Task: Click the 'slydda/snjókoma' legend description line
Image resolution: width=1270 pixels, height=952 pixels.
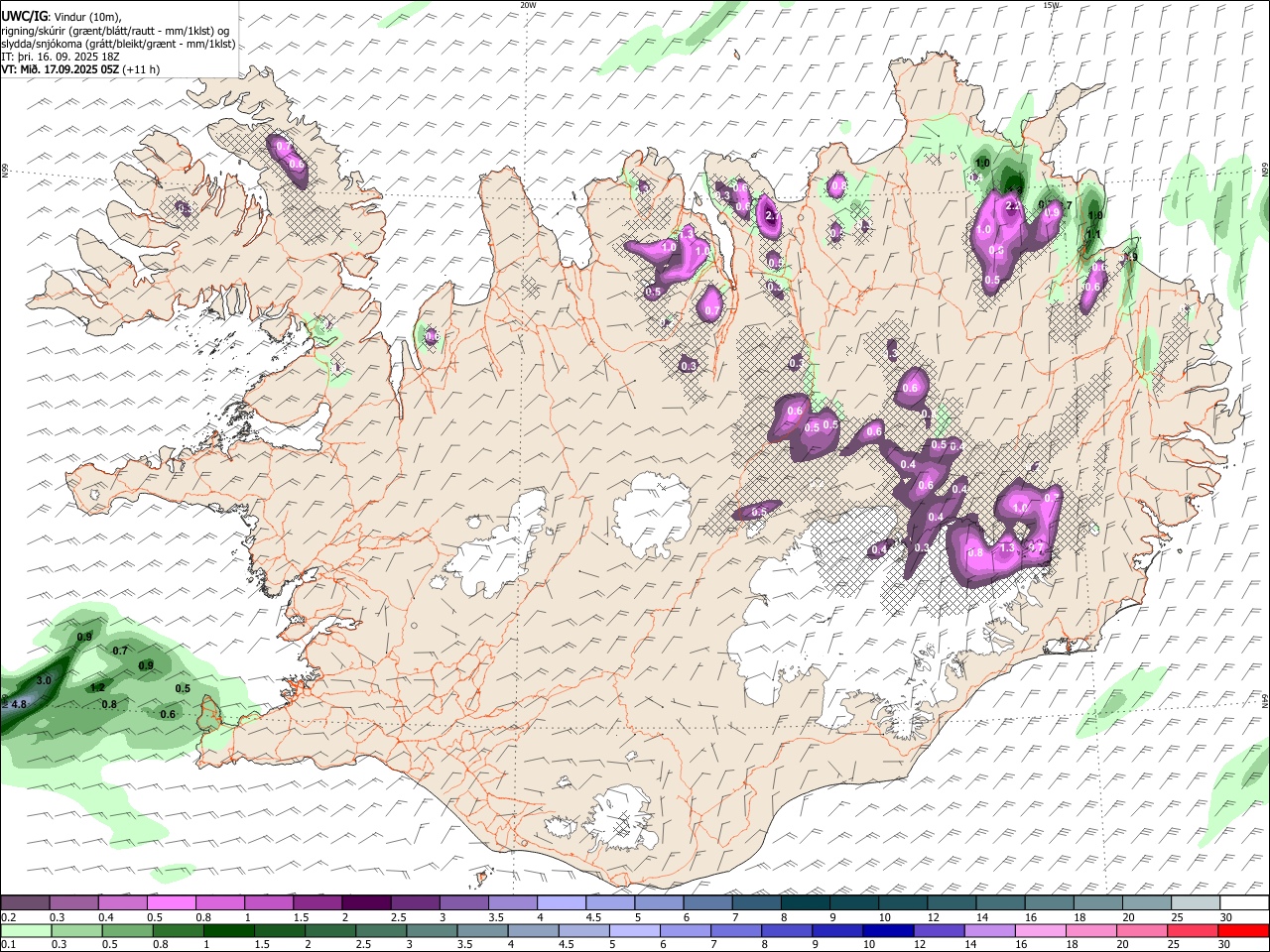Action: pos(118,44)
